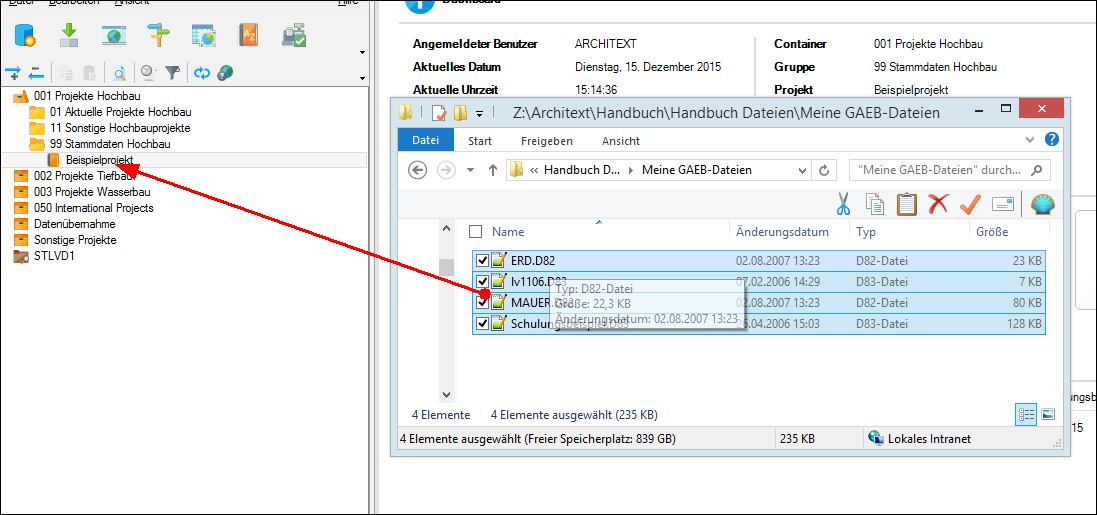The image size is (1097, 515).
Task: Click the arrow-with-minus collapse icon
Action: point(36,72)
